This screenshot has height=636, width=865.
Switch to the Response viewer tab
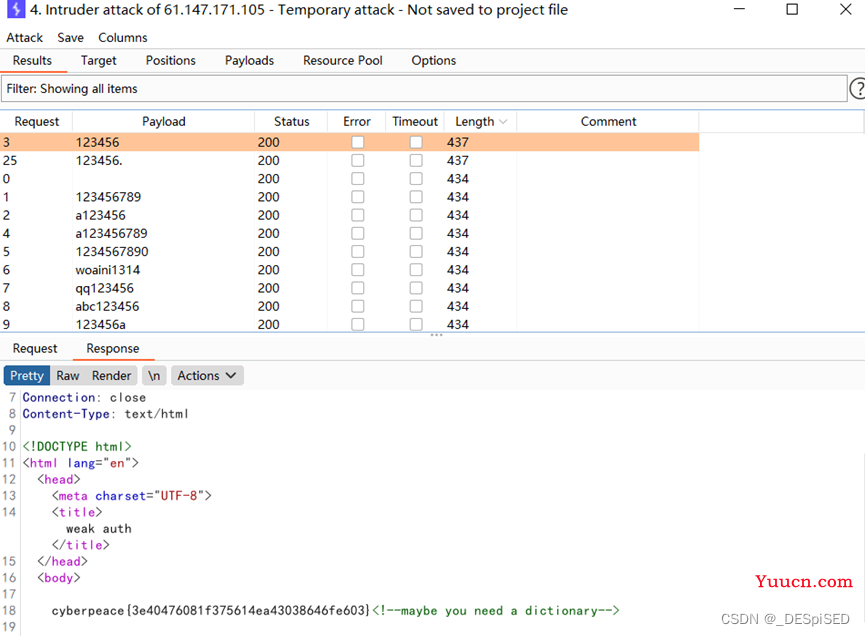coord(113,349)
